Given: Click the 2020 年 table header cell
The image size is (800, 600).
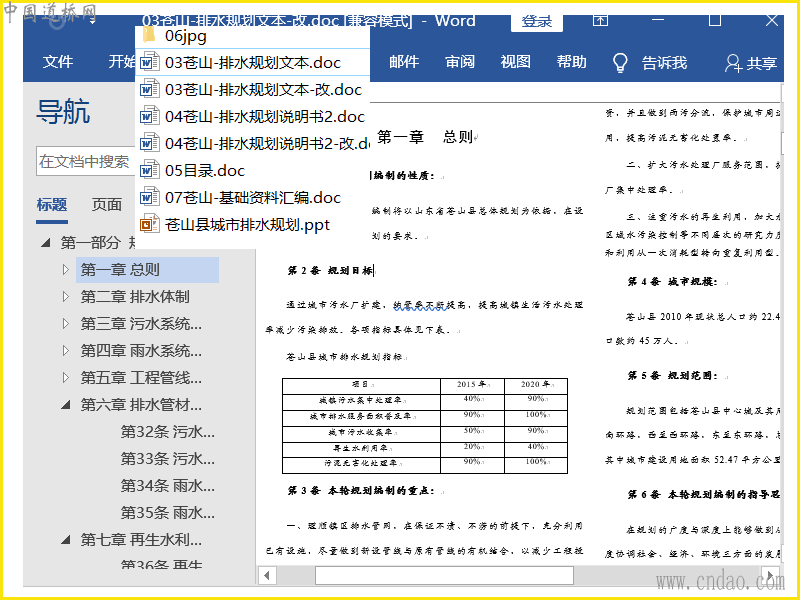Looking at the screenshot, I should pos(536,384).
